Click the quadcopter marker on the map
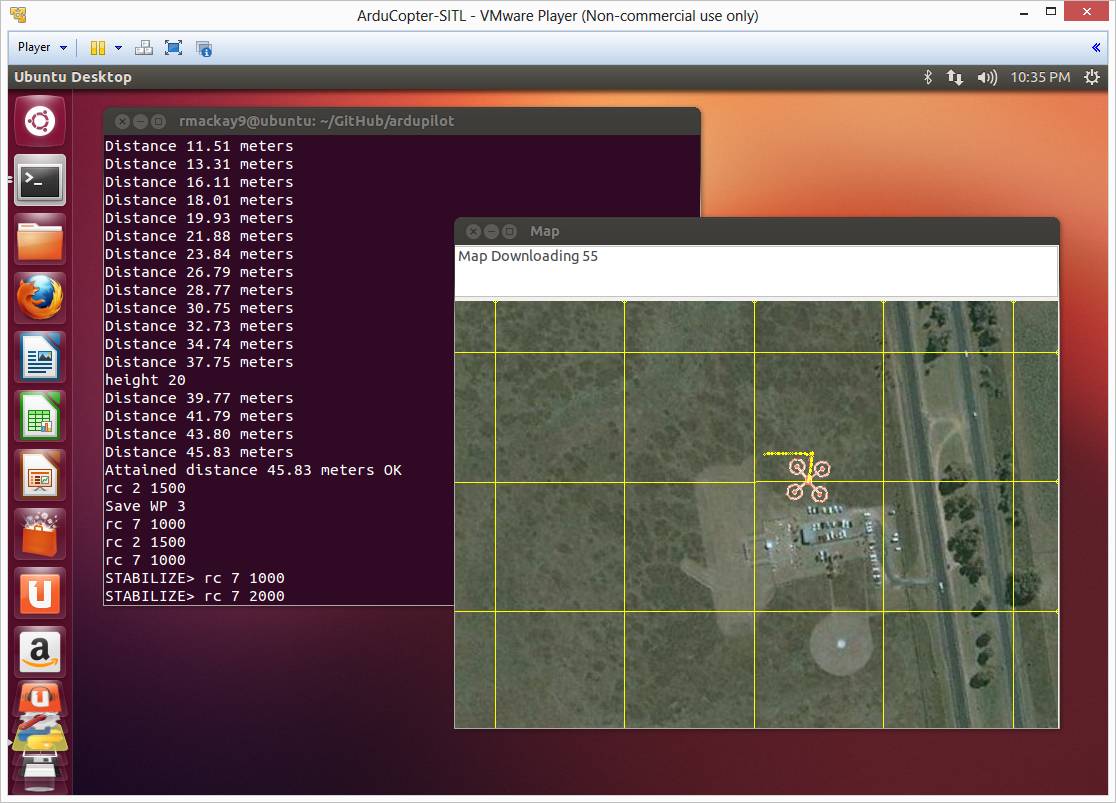1116x803 pixels. [808, 480]
